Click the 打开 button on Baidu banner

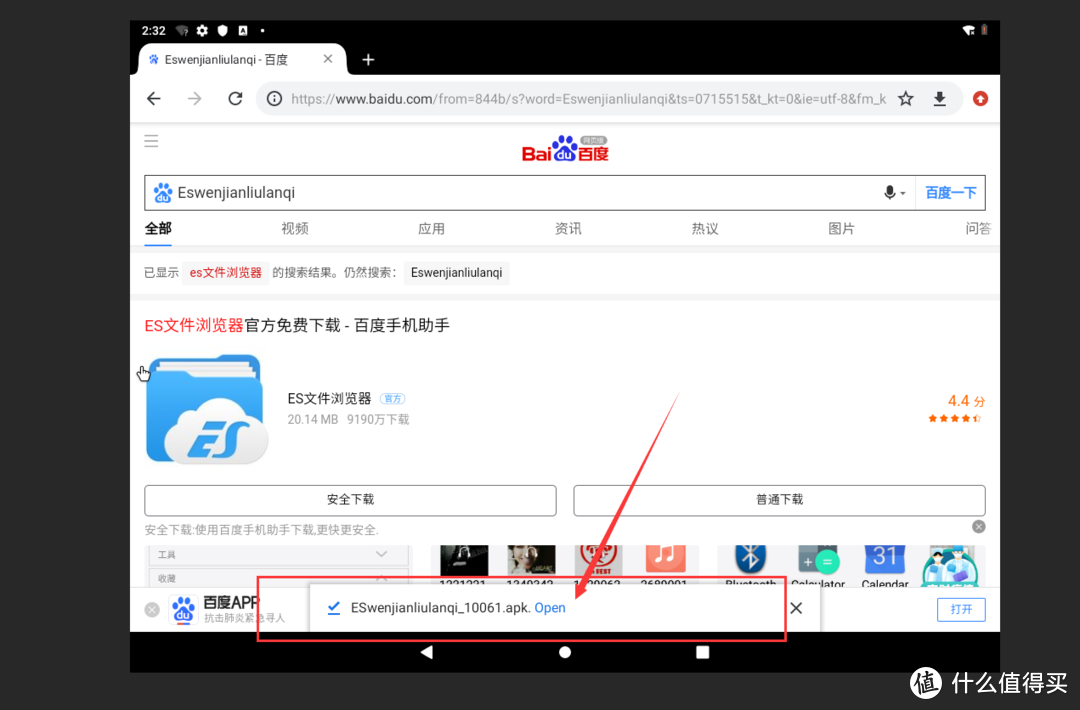coord(961,609)
